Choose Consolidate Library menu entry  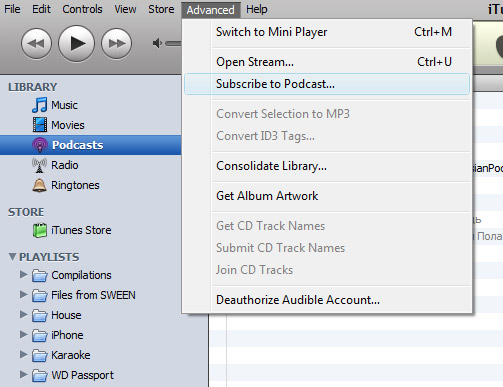327,166
